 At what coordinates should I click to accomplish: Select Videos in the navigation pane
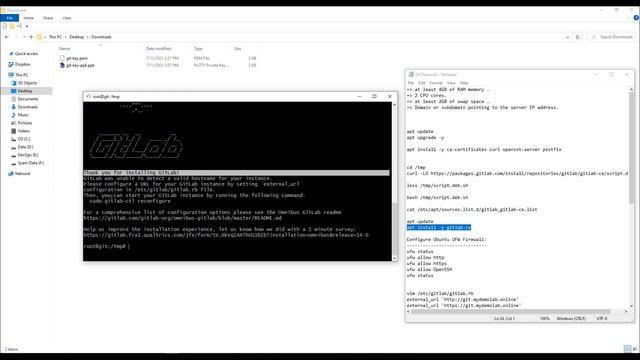coord(24,131)
